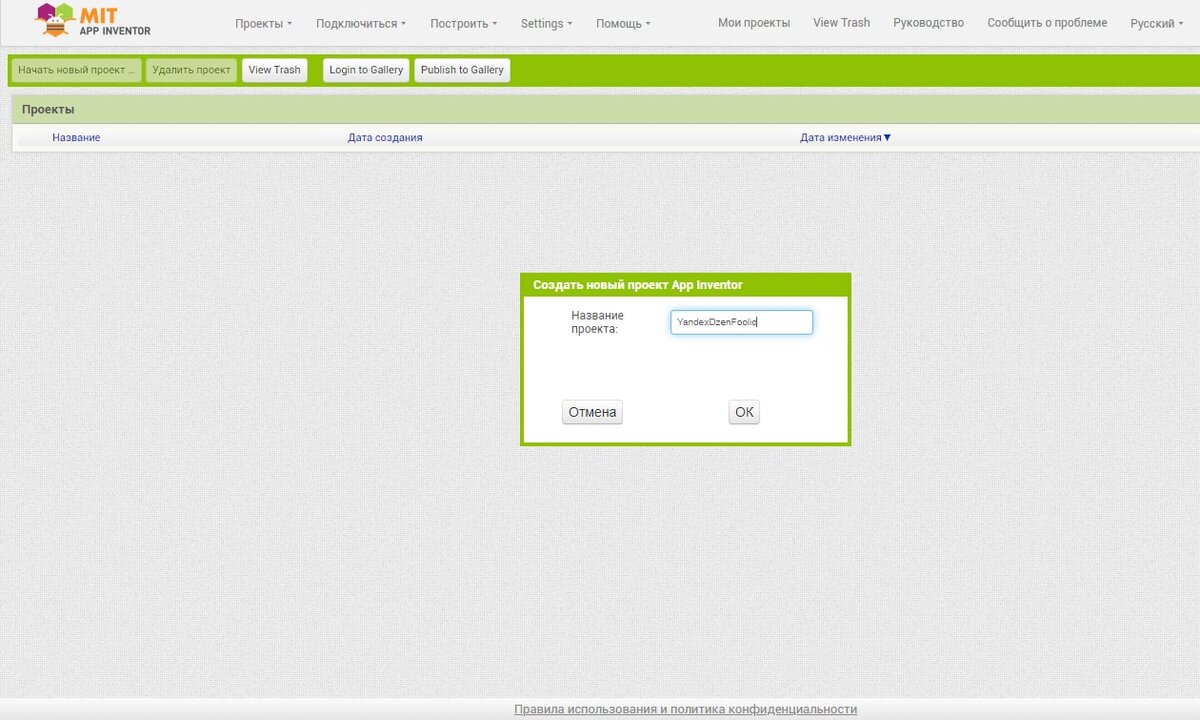Click the project name input field

(742, 322)
